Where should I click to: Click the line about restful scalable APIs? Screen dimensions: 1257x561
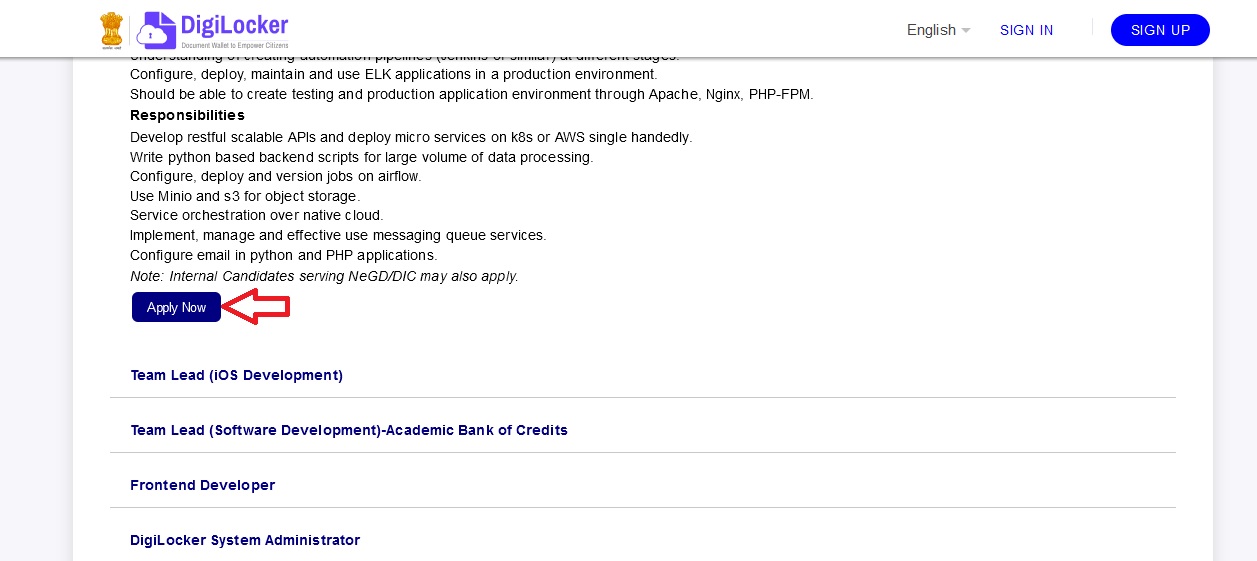411,137
